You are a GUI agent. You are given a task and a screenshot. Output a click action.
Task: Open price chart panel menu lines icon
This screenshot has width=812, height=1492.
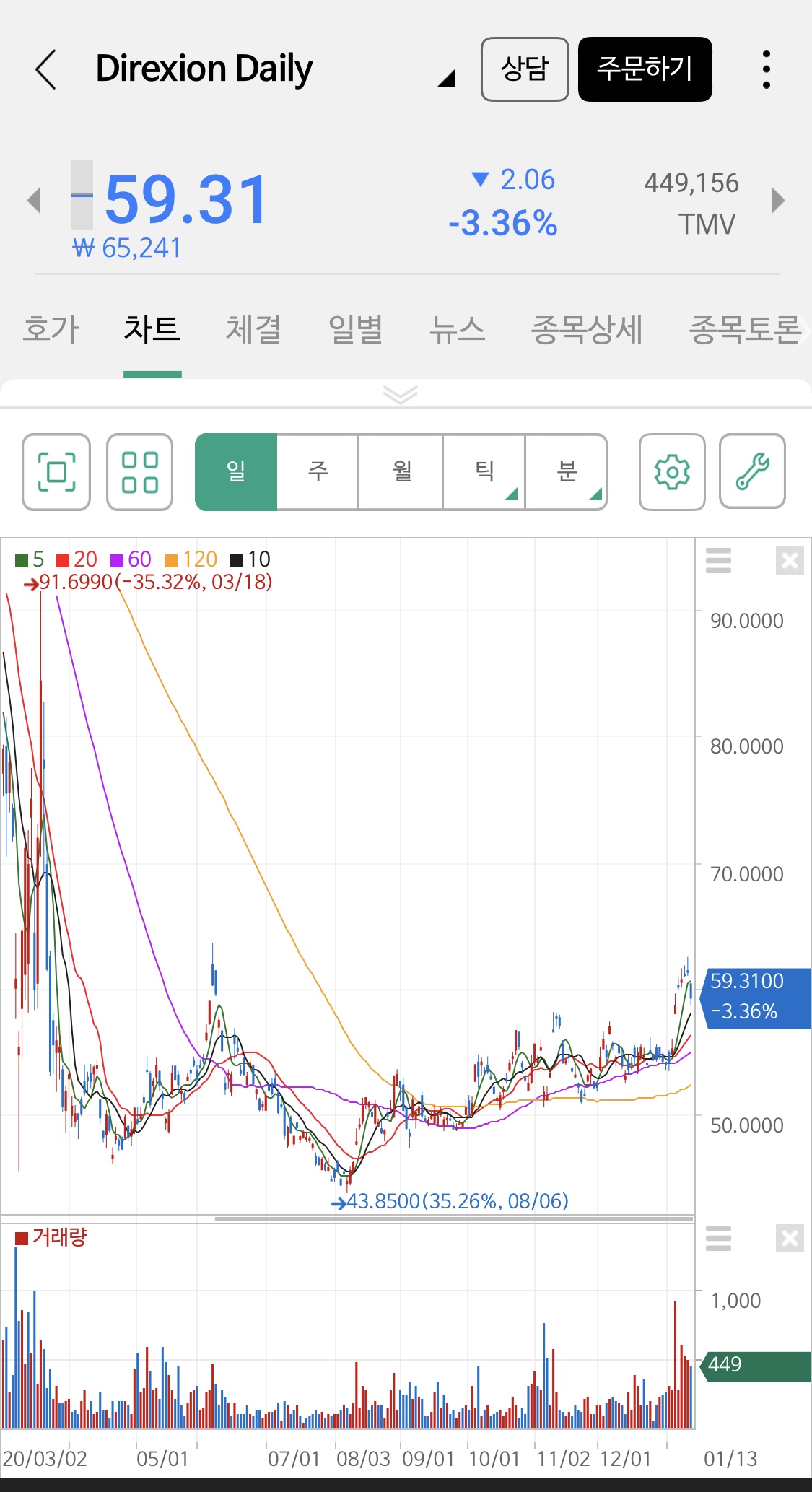point(718,560)
